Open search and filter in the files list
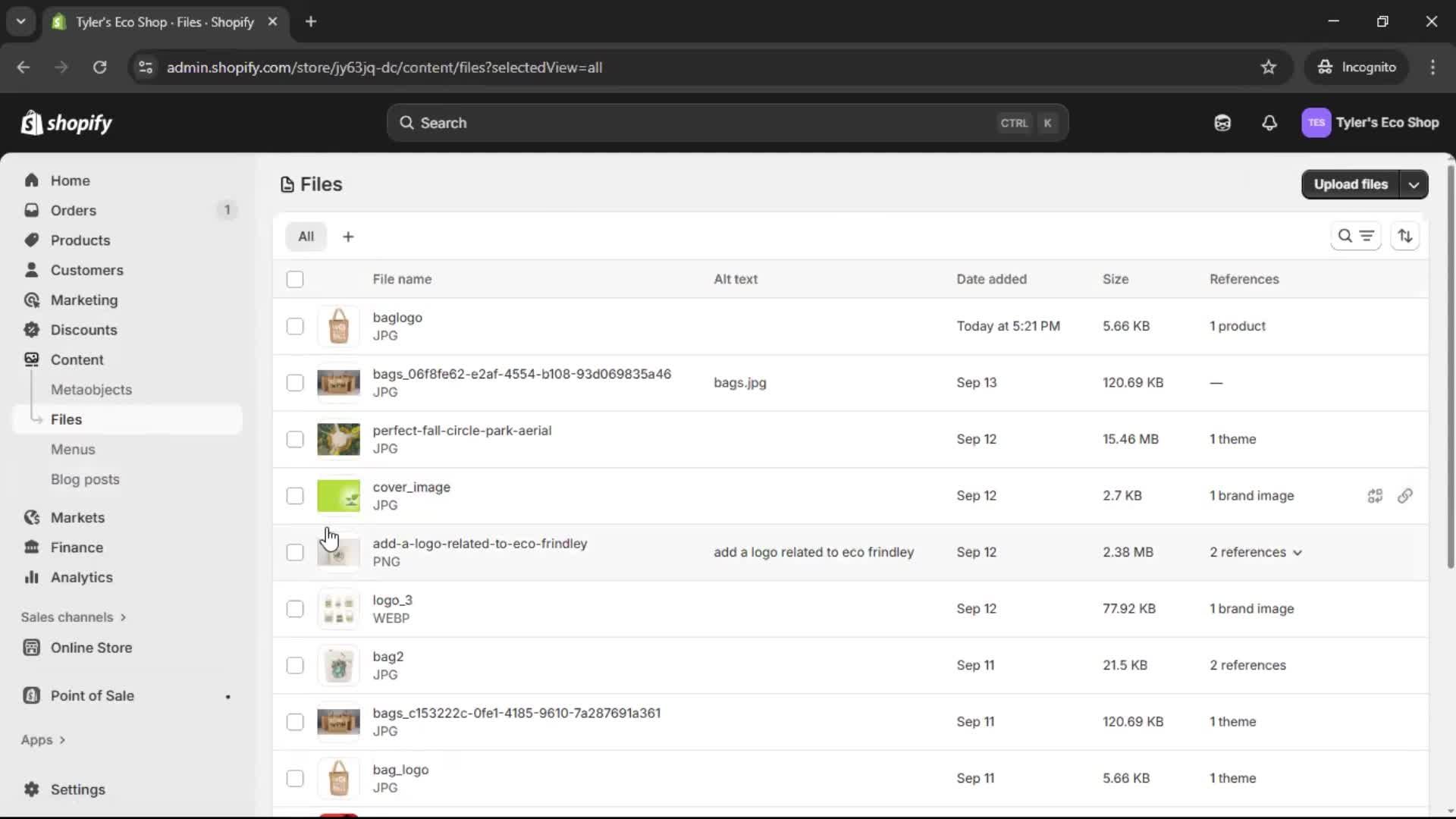This screenshot has width=1456, height=819. [1357, 236]
